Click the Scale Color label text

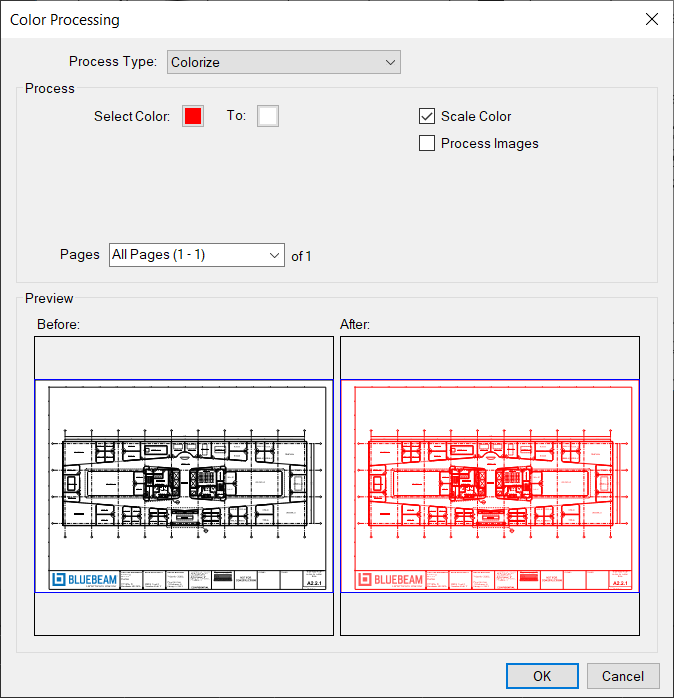tap(476, 116)
